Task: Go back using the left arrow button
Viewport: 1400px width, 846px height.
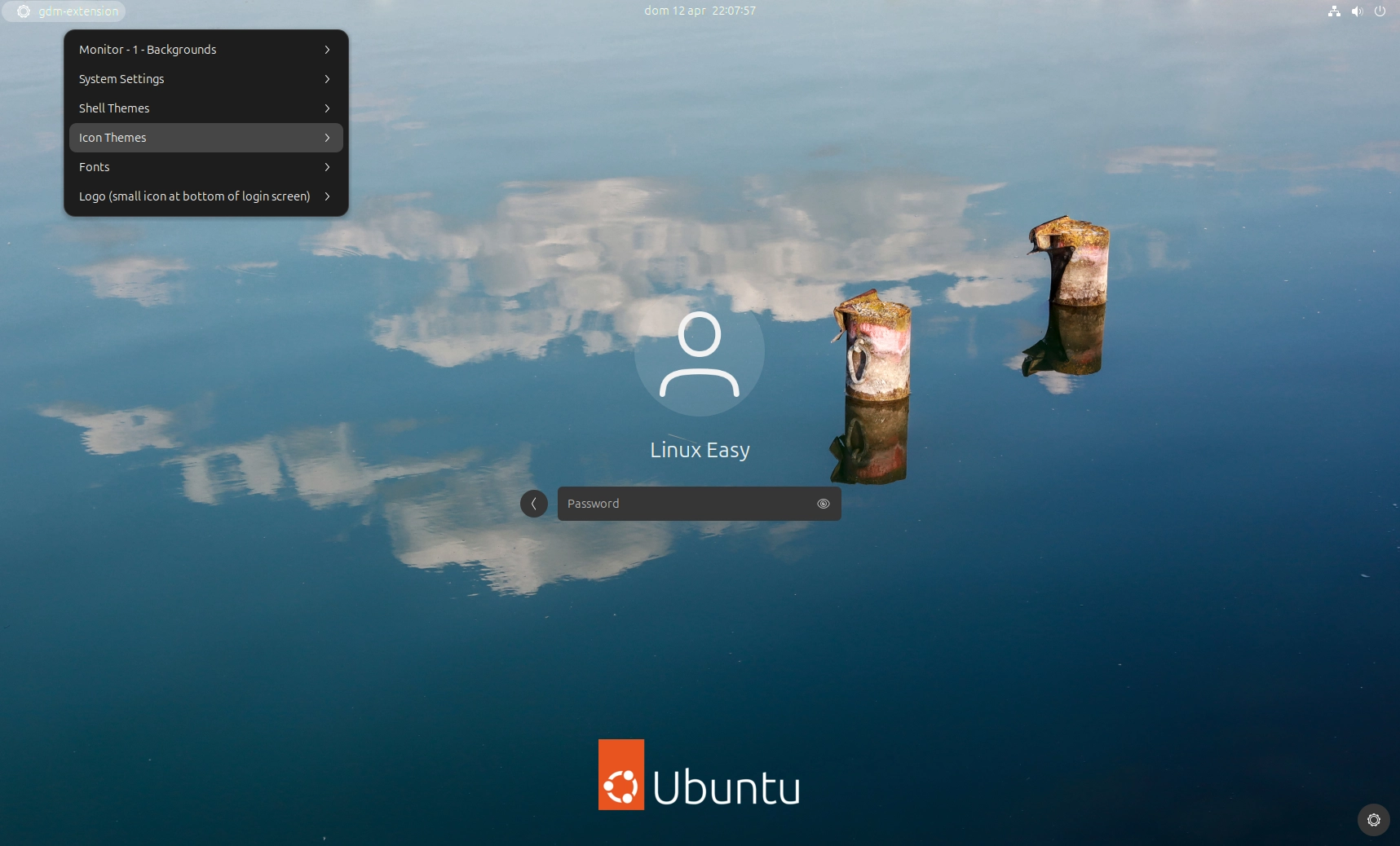Action: click(534, 504)
